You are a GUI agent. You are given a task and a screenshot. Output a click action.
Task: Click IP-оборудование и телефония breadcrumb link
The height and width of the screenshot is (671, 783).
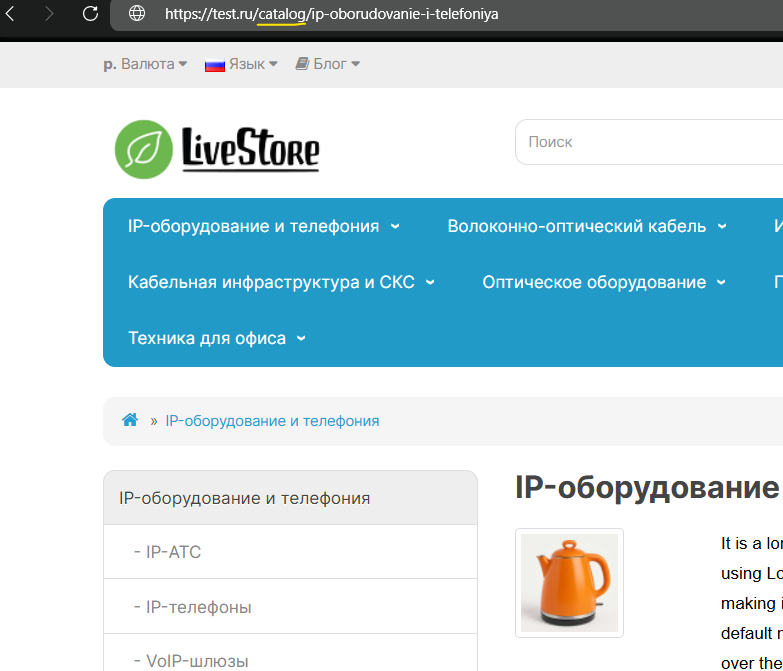272,421
